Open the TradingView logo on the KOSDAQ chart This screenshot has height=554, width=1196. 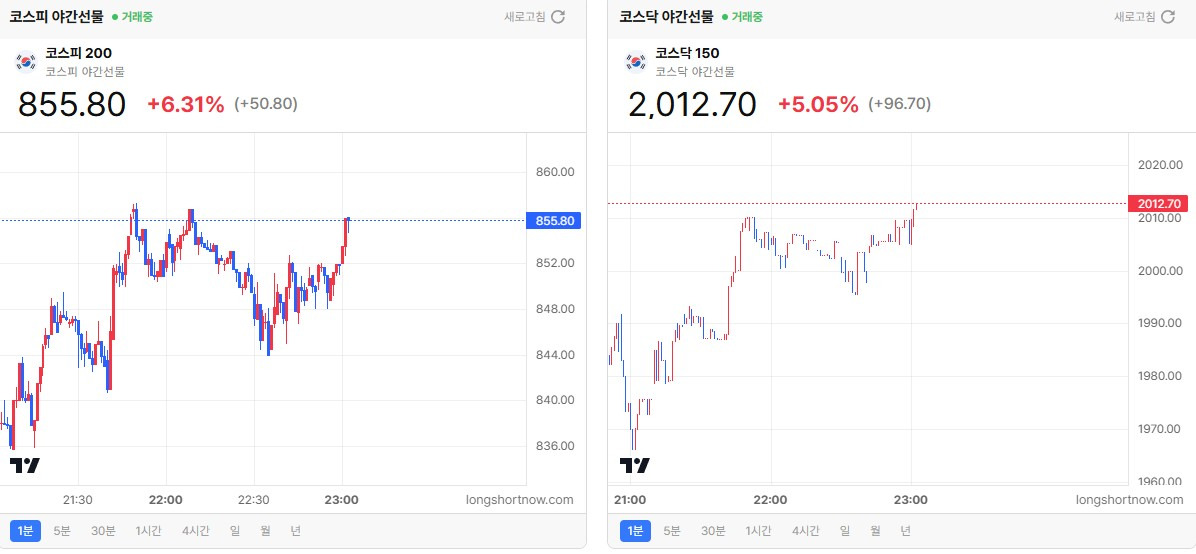(635, 465)
